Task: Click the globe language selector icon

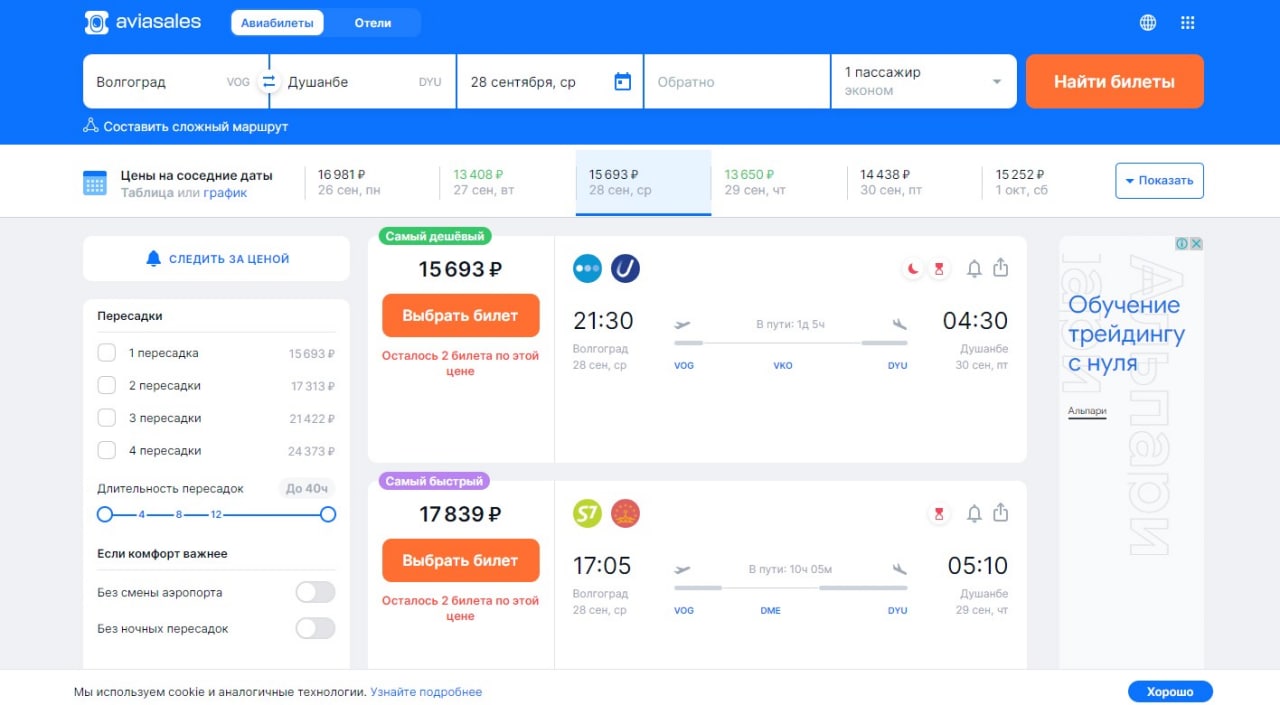Action: pos(1148,23)
